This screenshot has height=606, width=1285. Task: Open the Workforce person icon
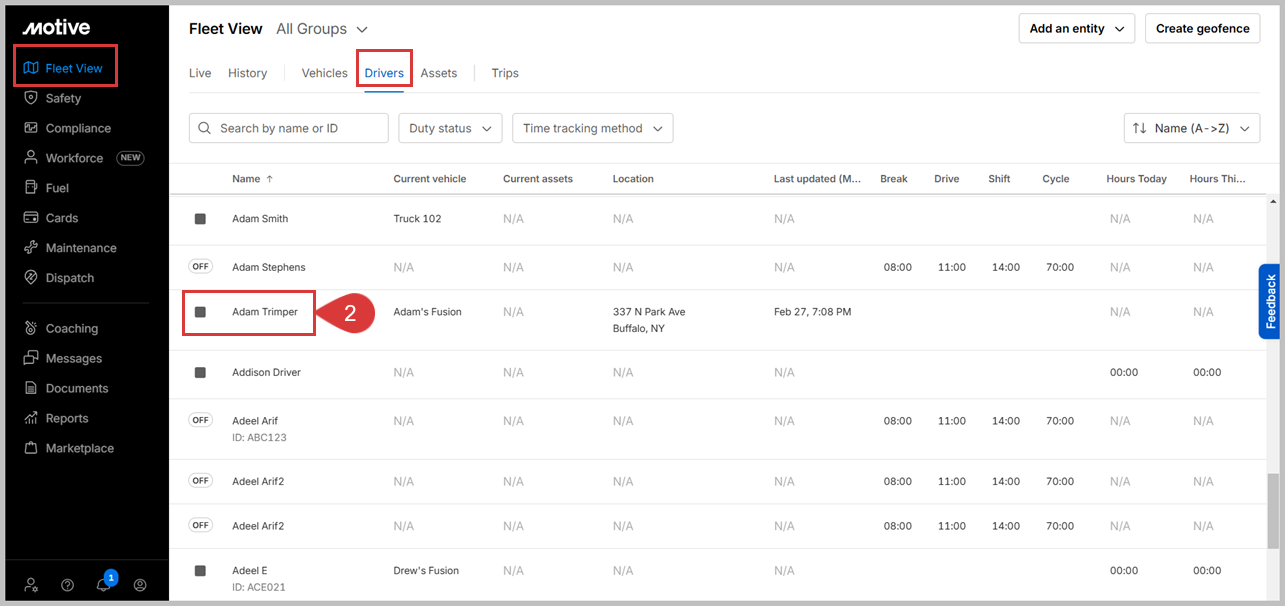coord(31,158)
